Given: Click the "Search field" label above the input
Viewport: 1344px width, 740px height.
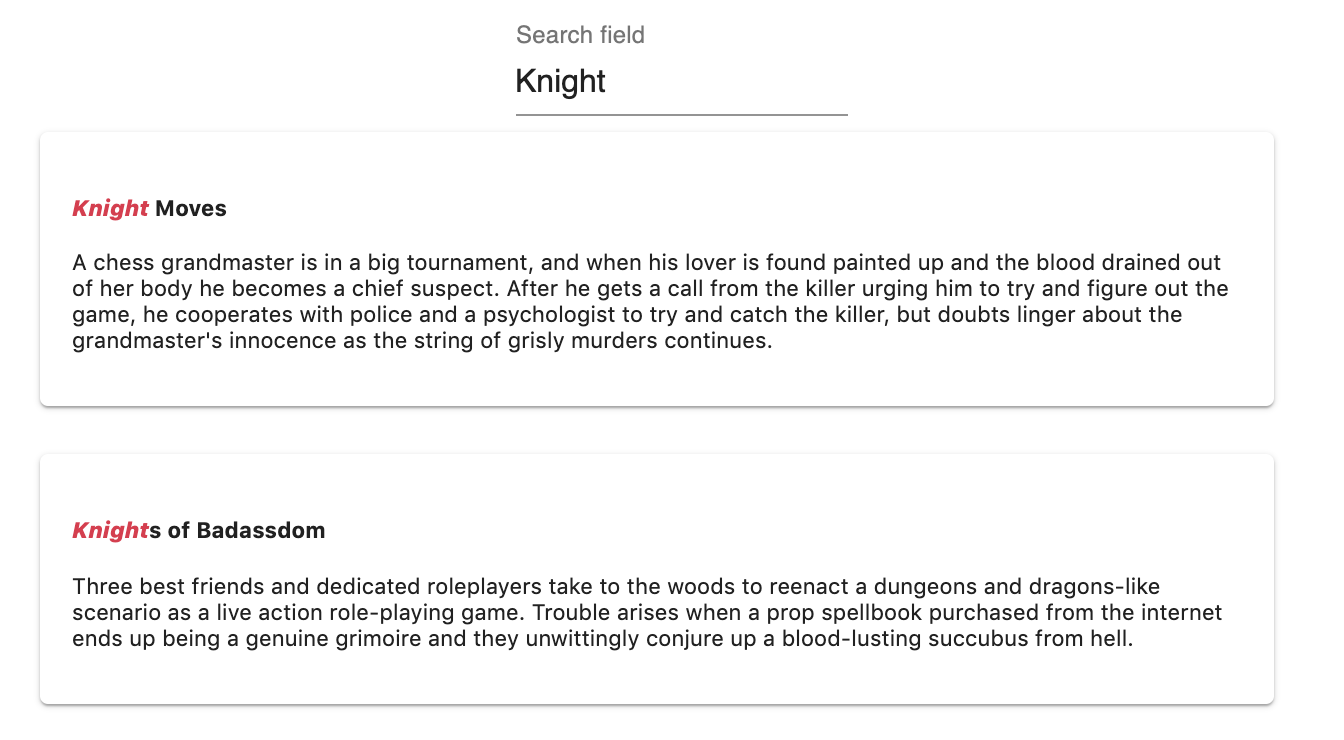Looking at the screenshot, I should click(x=580, y=35).
